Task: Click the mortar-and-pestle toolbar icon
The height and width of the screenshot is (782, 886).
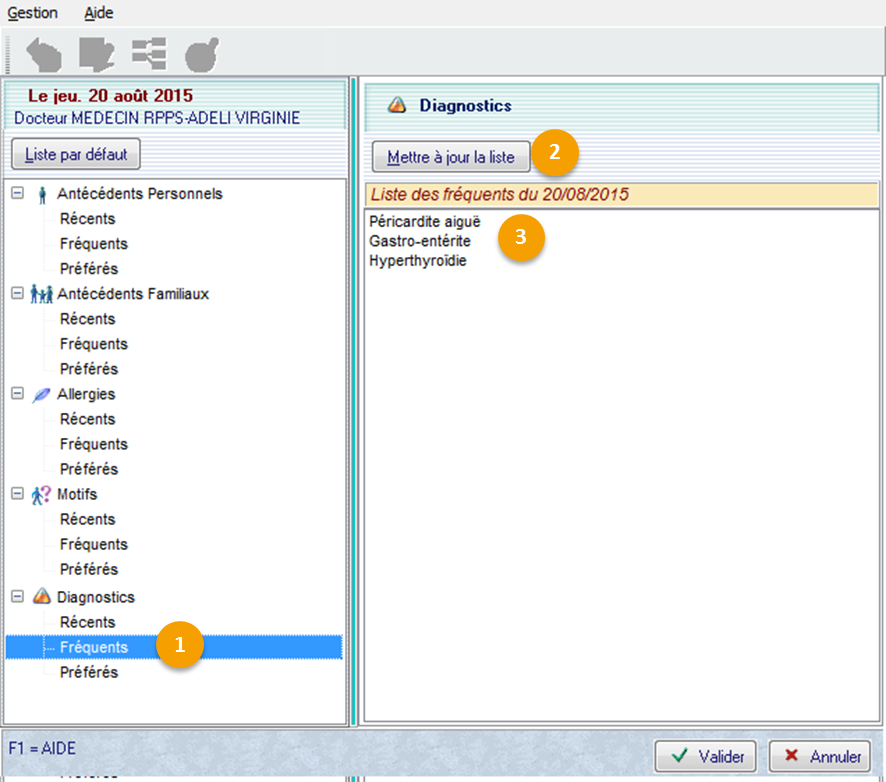Action: pyautogui.click(x=202, y=54)
